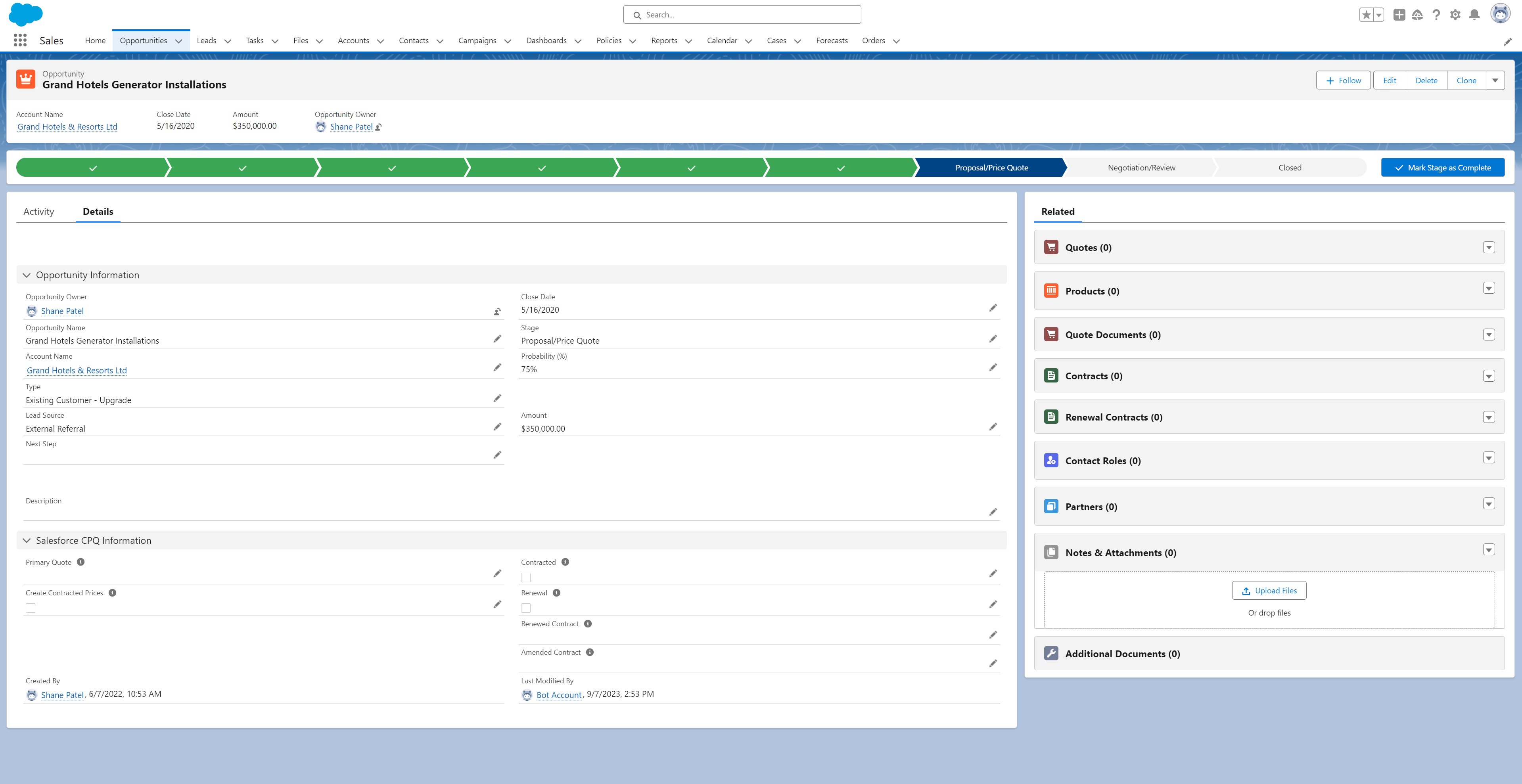Switch to the Activity tab
The height and width of the screenshot is (784, 1522).
(x=38, y=211)
